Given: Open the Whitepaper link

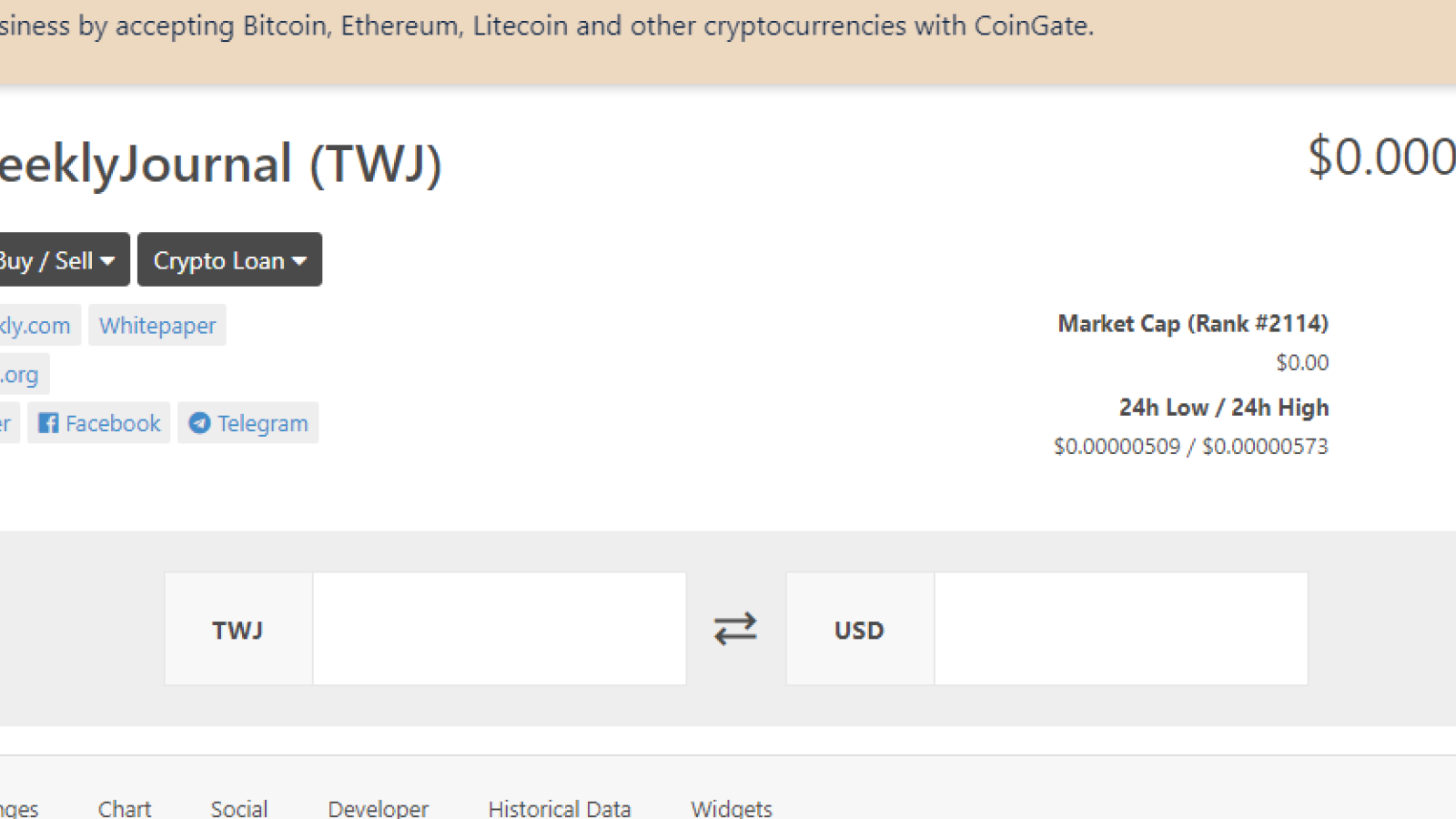Looking at the screenshot, I should point(157,325).
